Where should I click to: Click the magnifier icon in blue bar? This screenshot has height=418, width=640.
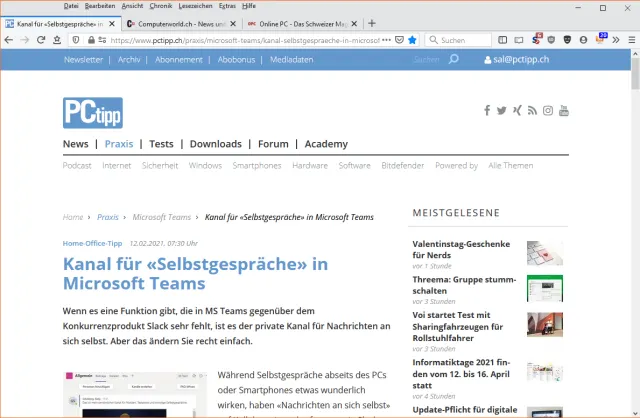click(453, 59)
